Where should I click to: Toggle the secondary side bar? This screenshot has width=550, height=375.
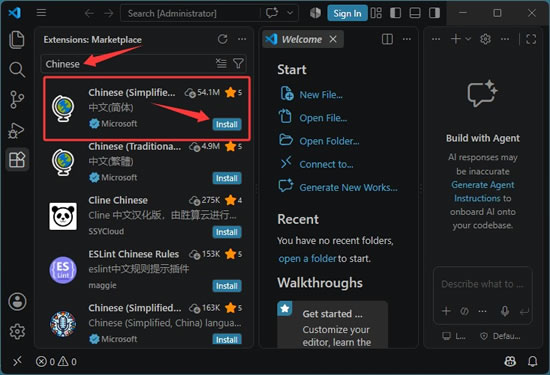pyautogui.click(x=434, y=13)
